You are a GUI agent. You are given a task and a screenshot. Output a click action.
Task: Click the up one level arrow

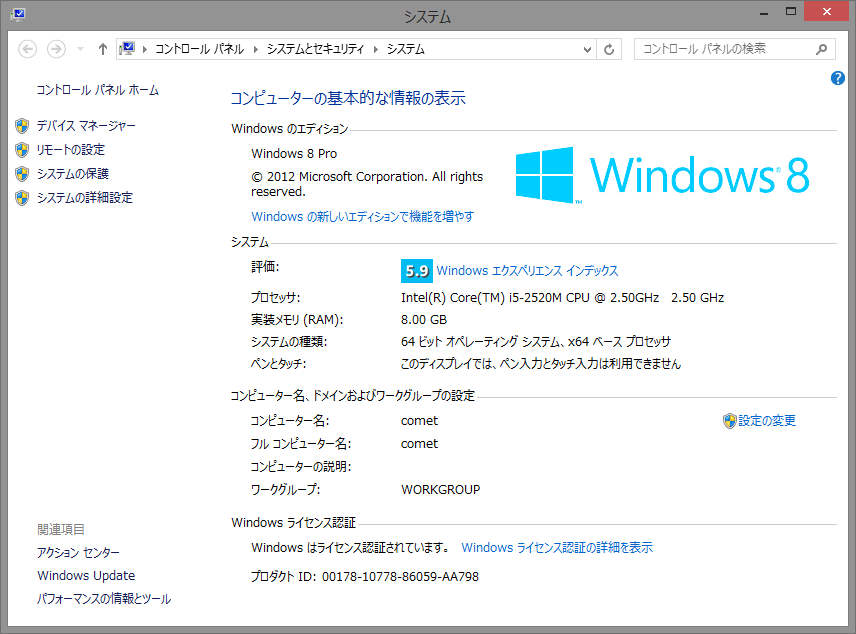(x=103, y=49)
